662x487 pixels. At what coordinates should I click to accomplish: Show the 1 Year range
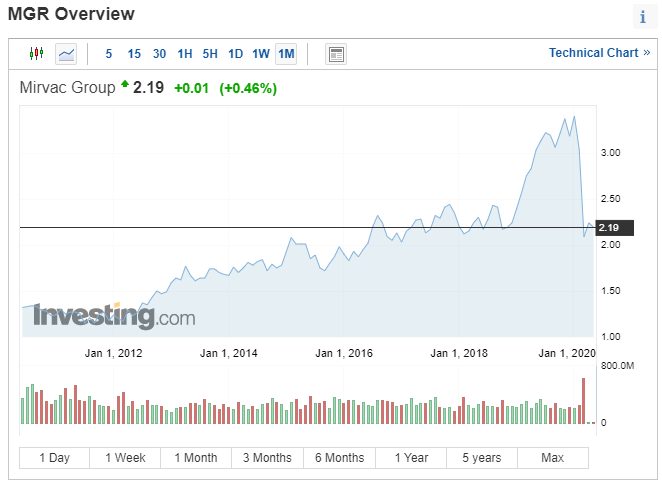click(411, 458)
